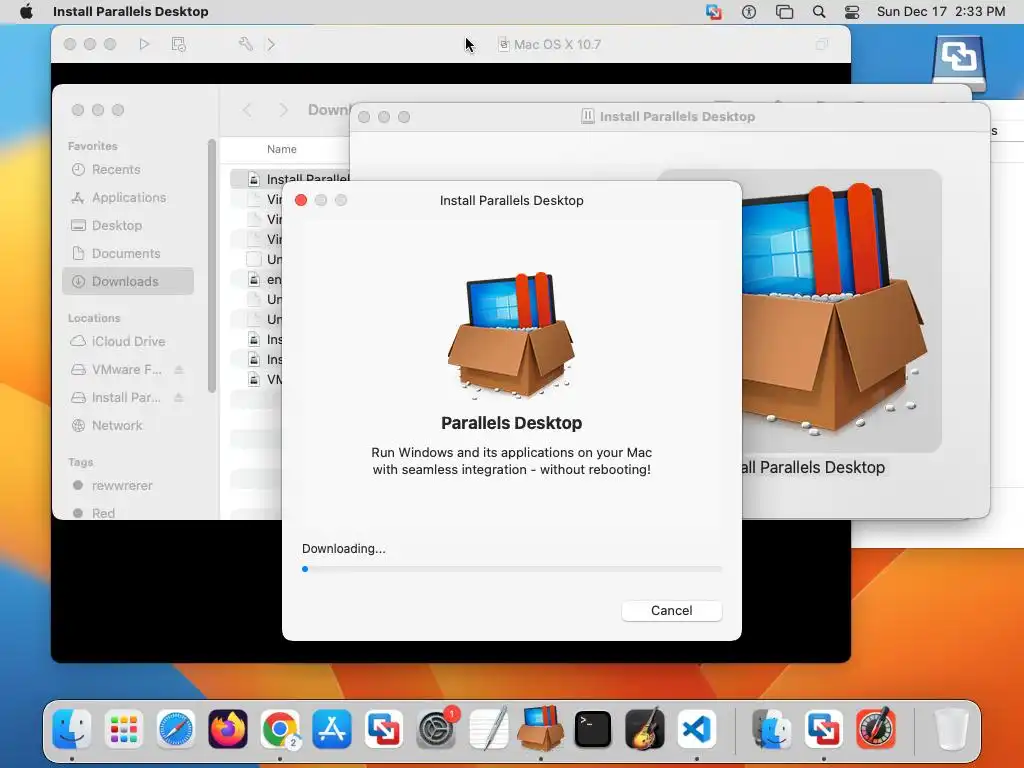Screen dimensions: 1024x768
Task: Open System Settings from the Dock
Action: point(436,729)
